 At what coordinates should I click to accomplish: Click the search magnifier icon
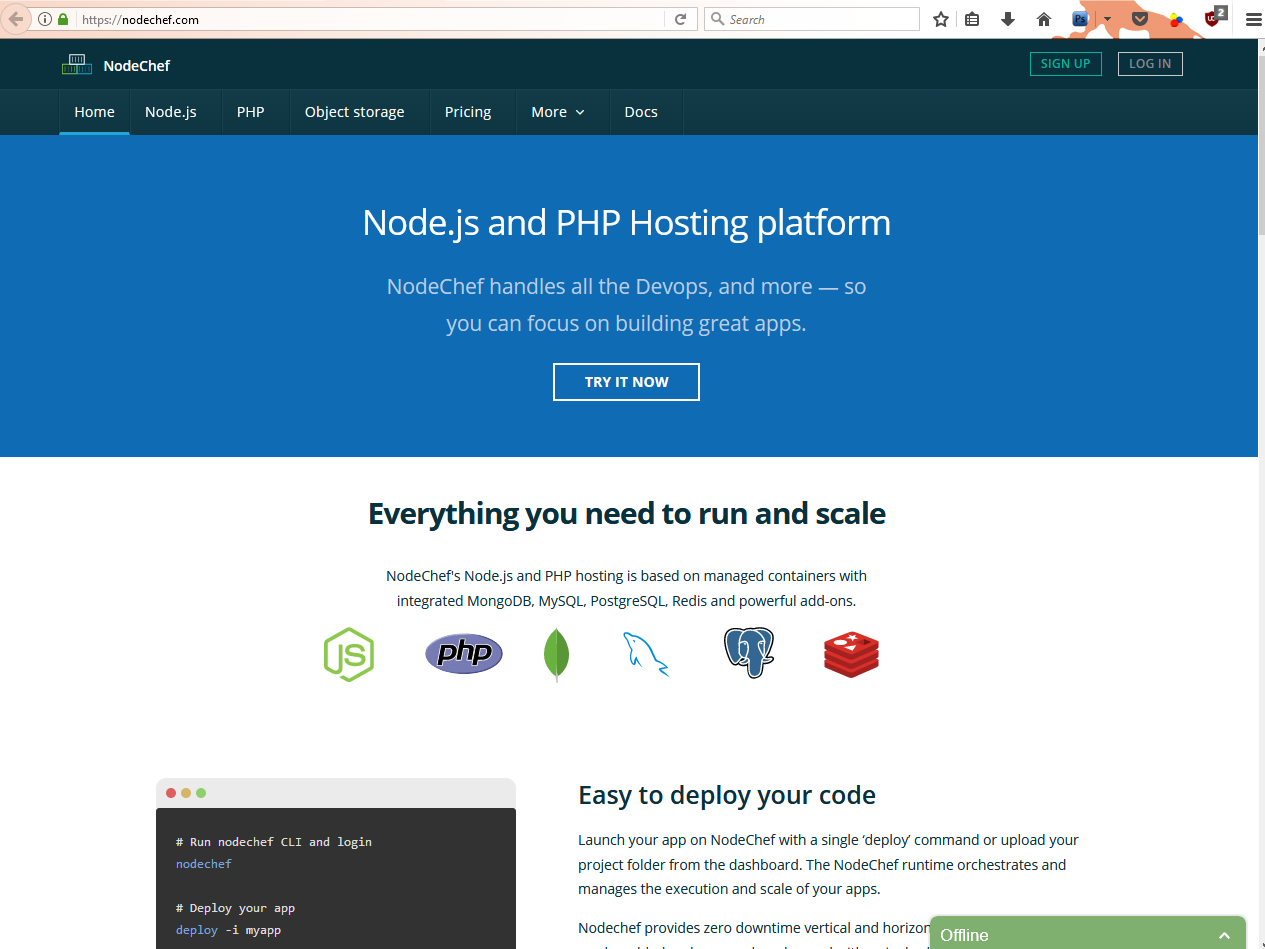point(717,19)
